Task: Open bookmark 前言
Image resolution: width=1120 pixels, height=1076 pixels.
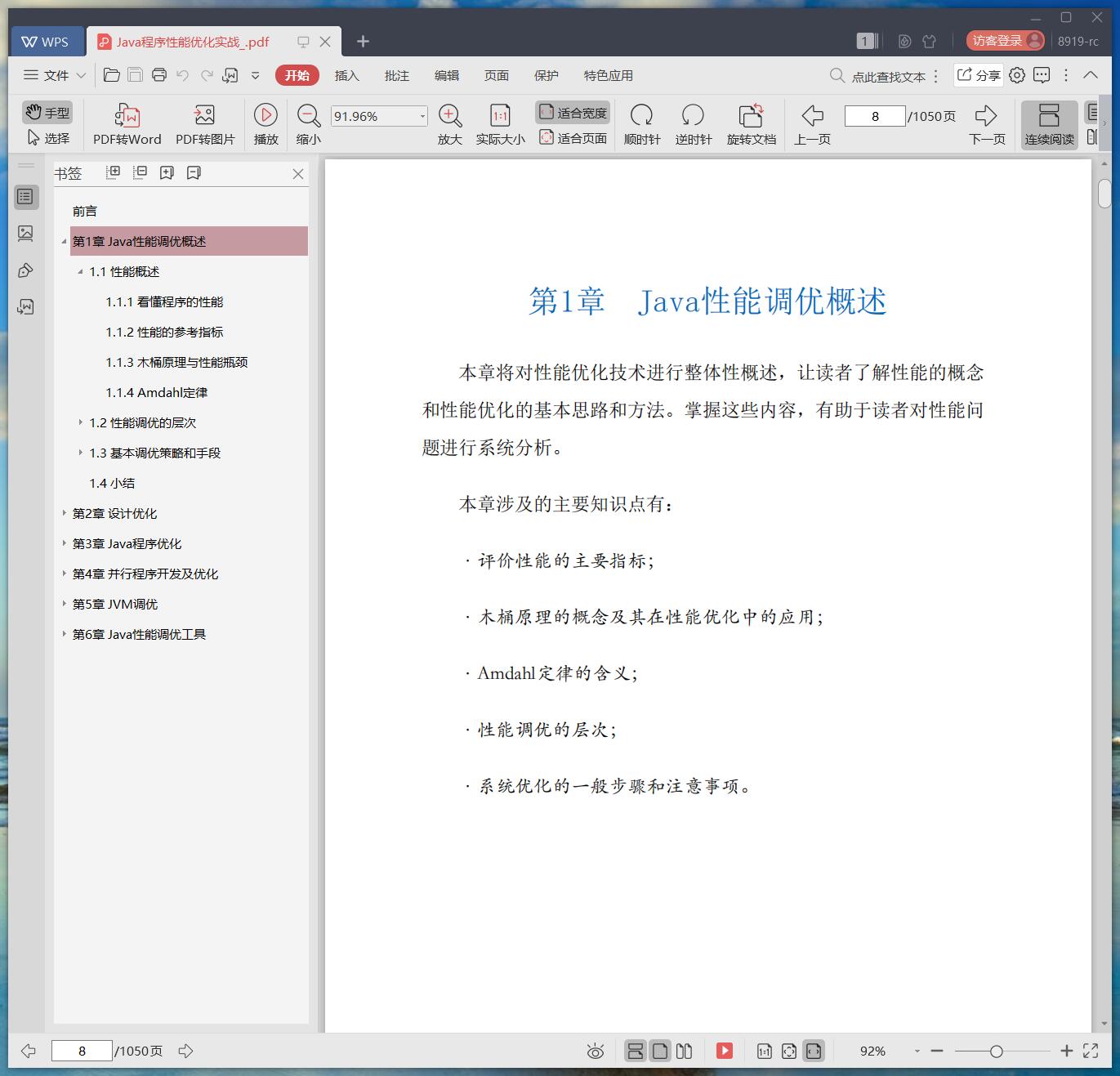Action: (85, 212)
